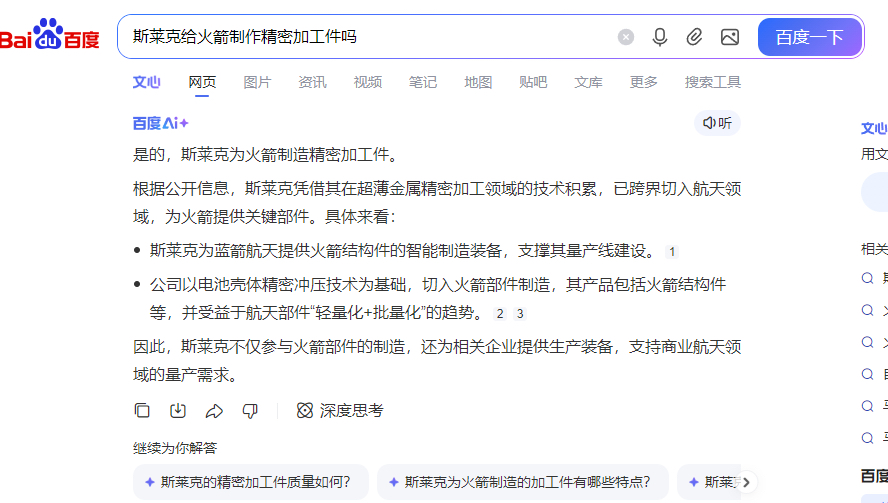
Task: Open the 图片 tab
Action: 257,82
